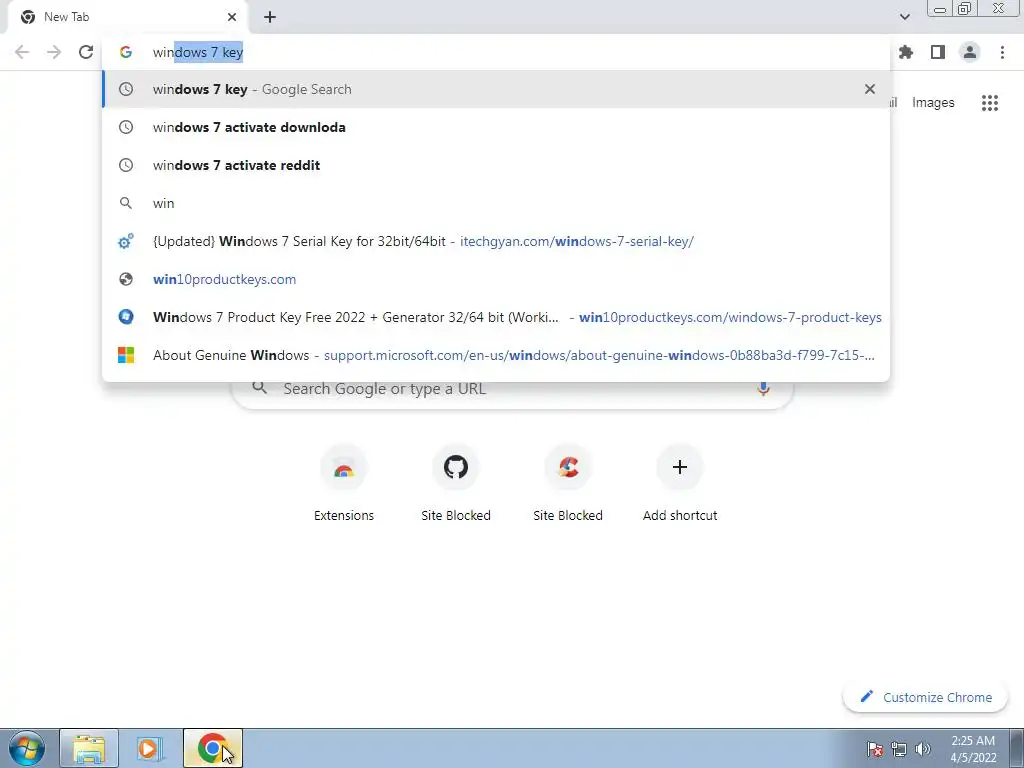
Task: Select 'windows 7 activate reddit' suggestion
Action: point(496,165)
